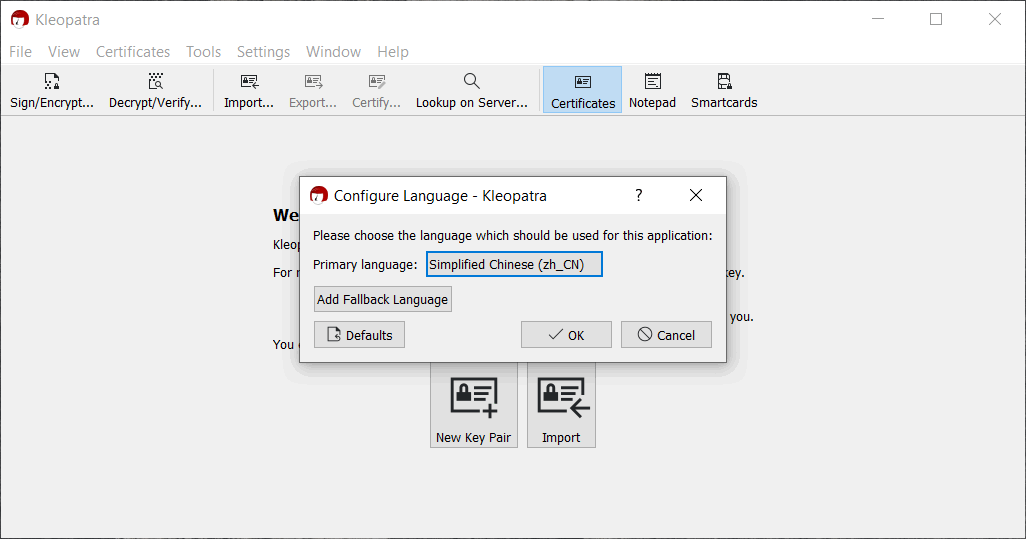Confirm language with OK button
The width and height of the screenshot is (1026, 539).
click(566, 335)
